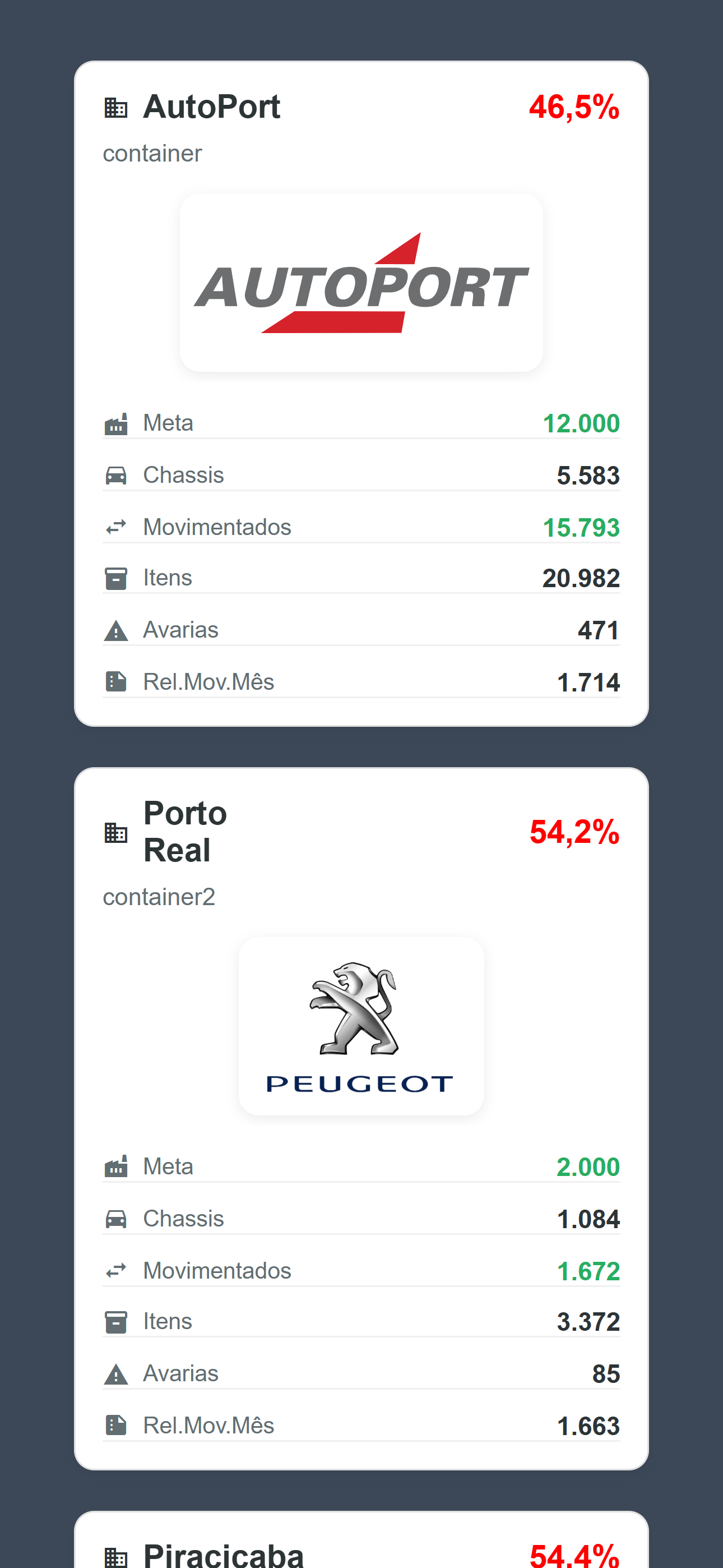723x1568 pixels.
Task: Click the building icon beside Porto Real
Action: coord(115,832)
